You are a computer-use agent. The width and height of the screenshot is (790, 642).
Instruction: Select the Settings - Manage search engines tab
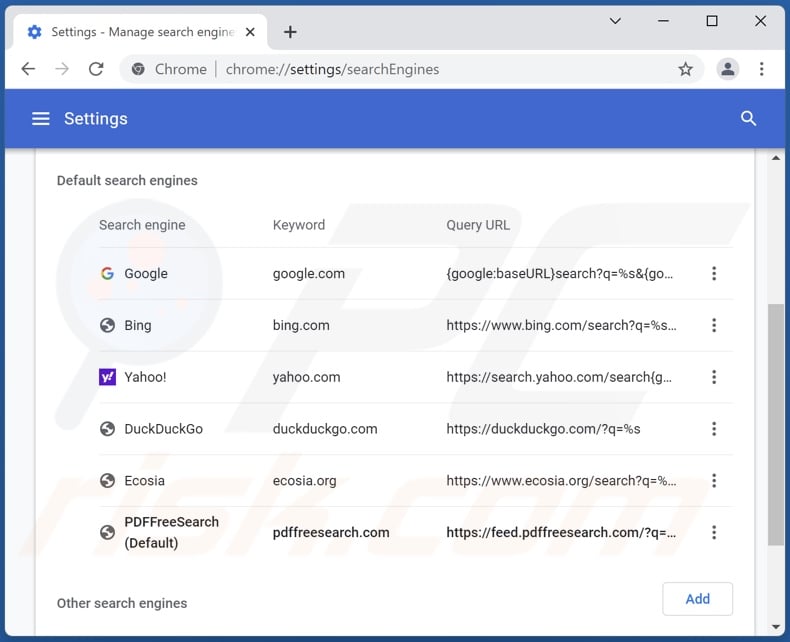[140, 32]
